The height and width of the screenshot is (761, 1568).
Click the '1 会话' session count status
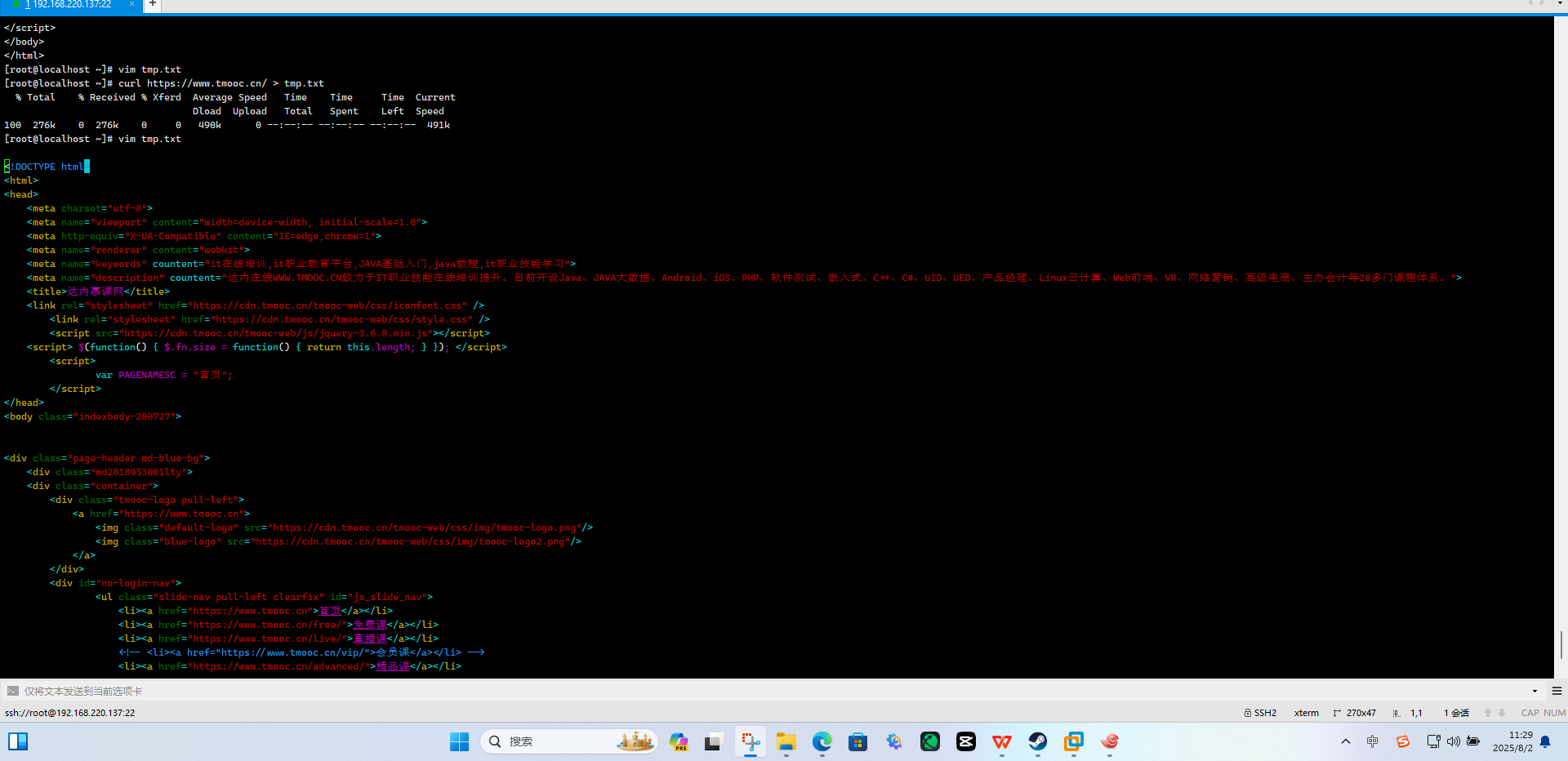pyautogui.click(x=1456, y=713)
